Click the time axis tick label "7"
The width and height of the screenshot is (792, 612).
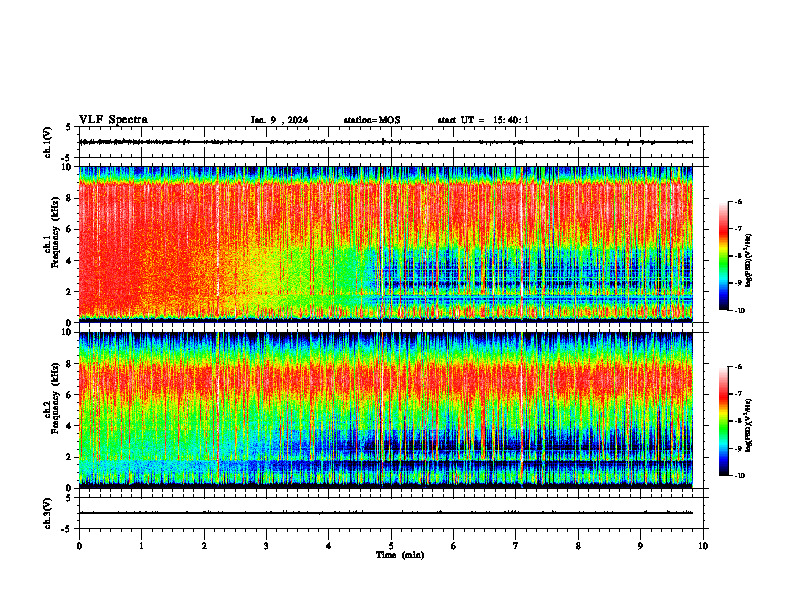pos(516,546)
